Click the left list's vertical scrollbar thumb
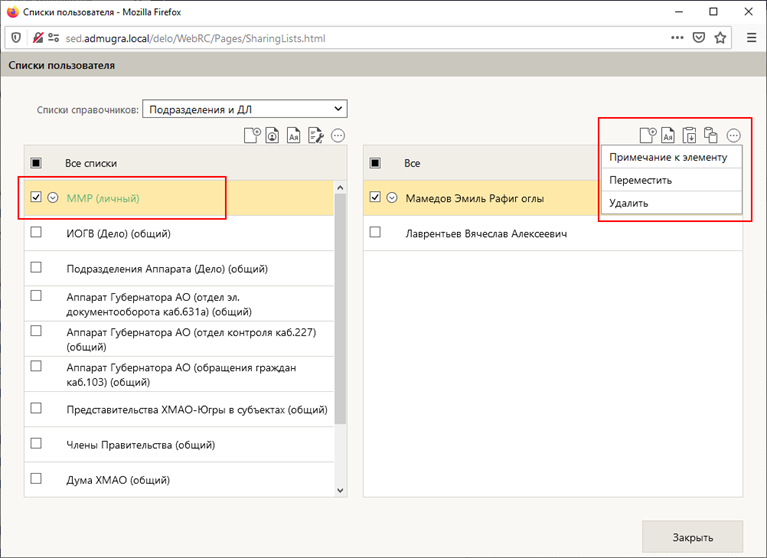This screenshot has width=767, height=558. click(x=340, y=309)
